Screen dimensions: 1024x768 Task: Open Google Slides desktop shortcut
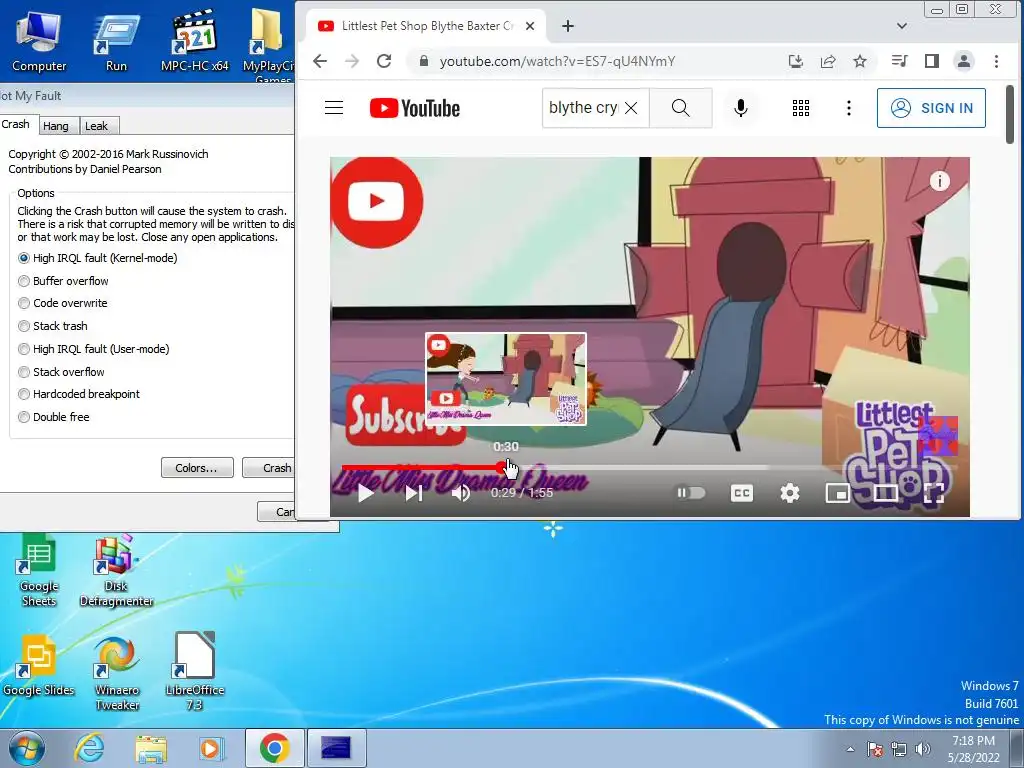click(39, 665)
